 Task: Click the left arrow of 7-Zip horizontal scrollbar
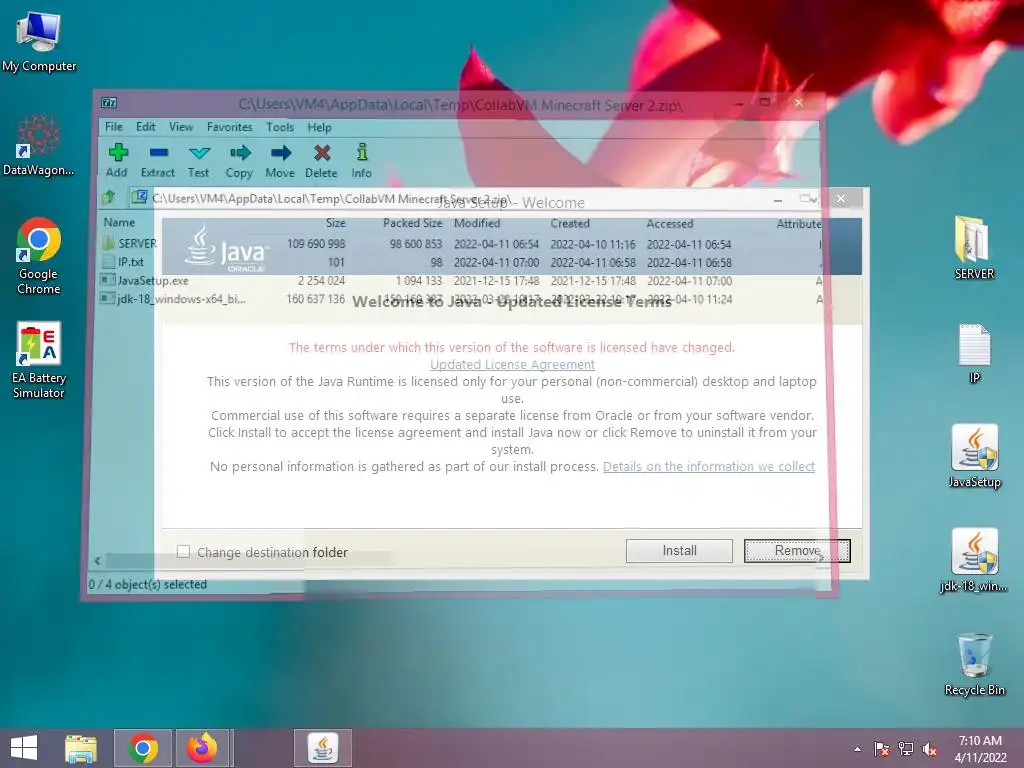[x=97, y=560]
